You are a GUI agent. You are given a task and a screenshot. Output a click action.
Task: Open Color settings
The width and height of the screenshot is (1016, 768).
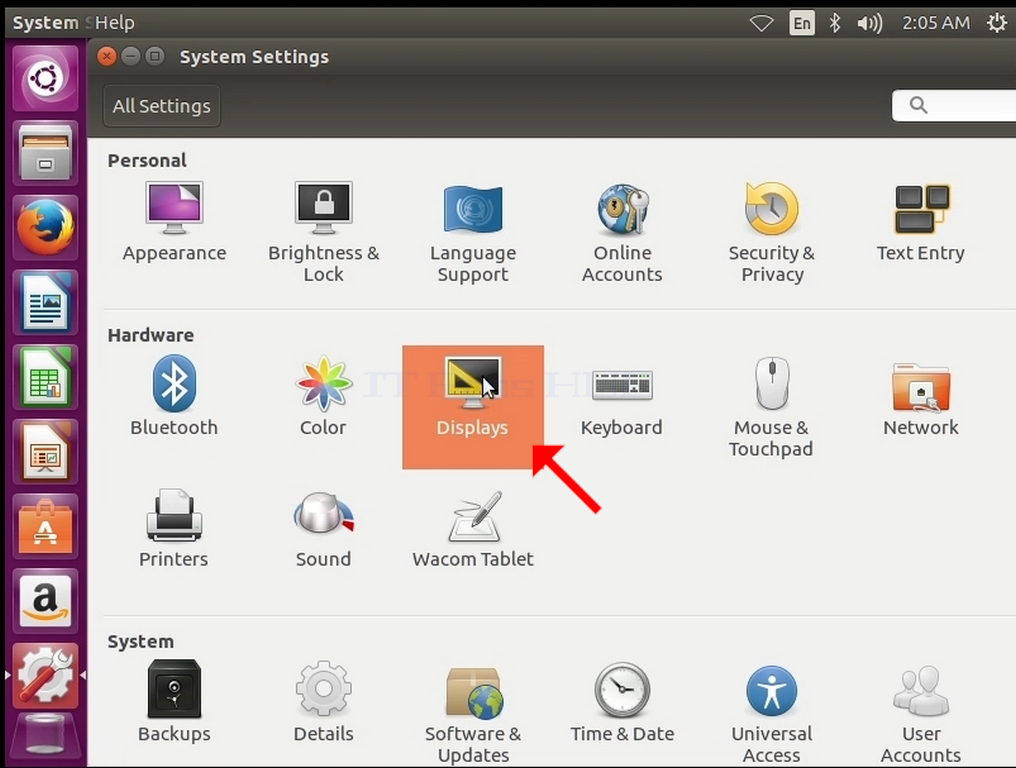[x=323, y=396]
